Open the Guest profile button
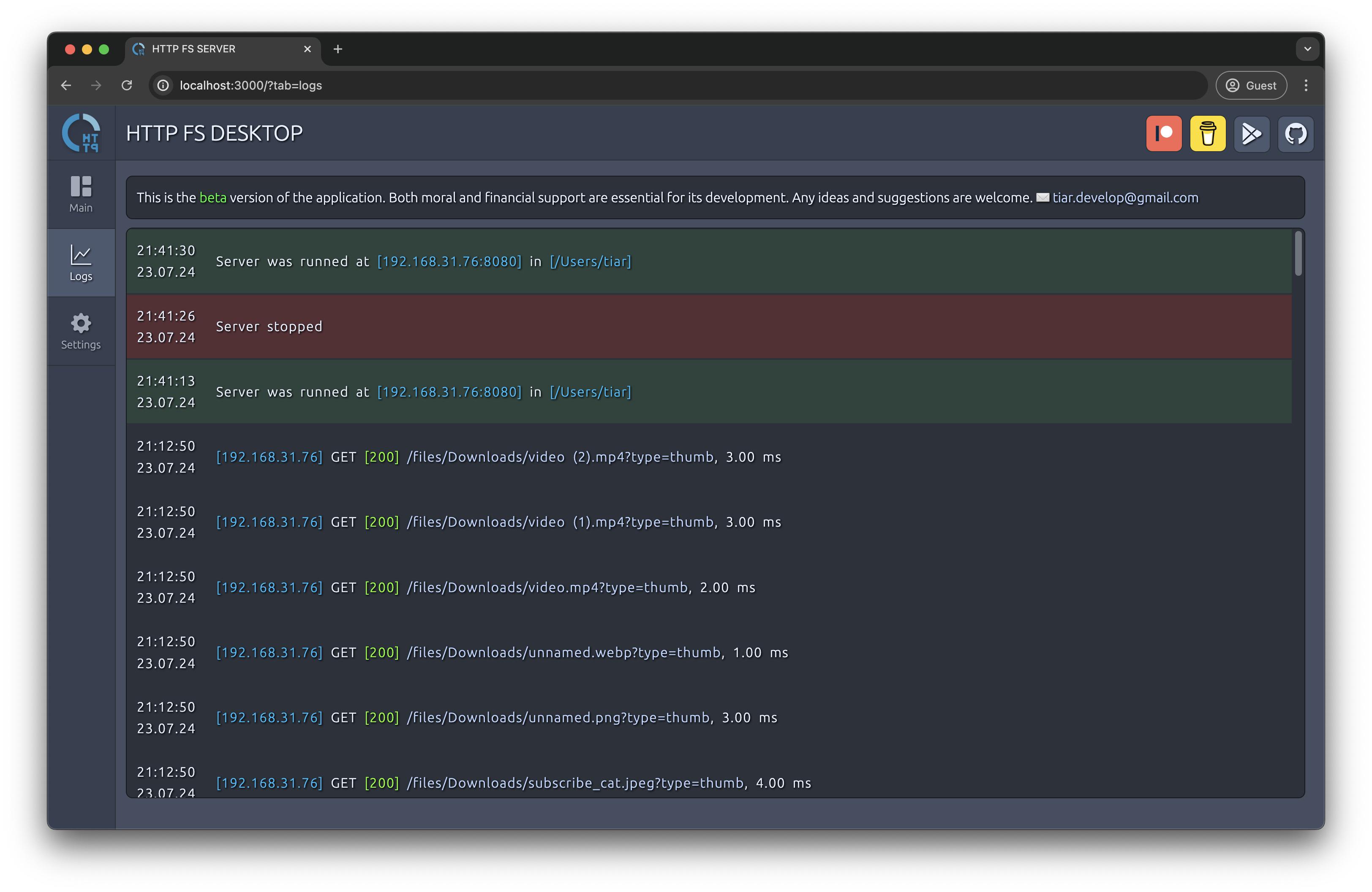 pyautogui.click(x=1251, y=85)
